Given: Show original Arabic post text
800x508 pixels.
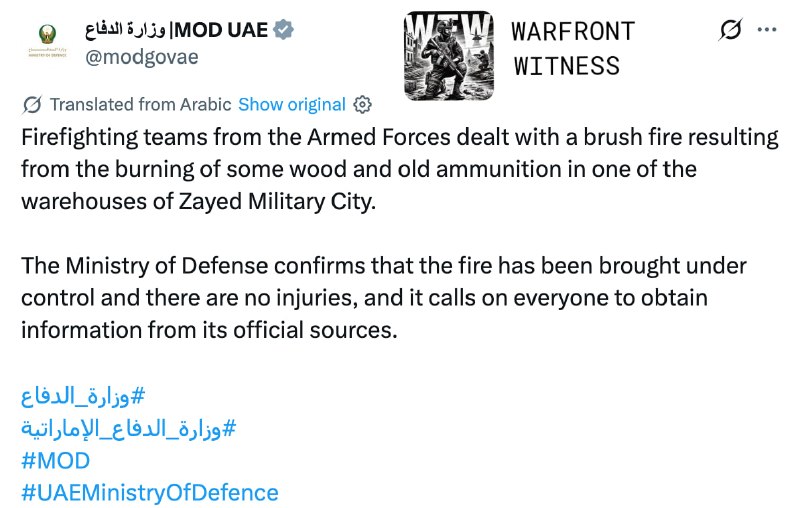Looking at the screenshot, I should coord(292,105).
